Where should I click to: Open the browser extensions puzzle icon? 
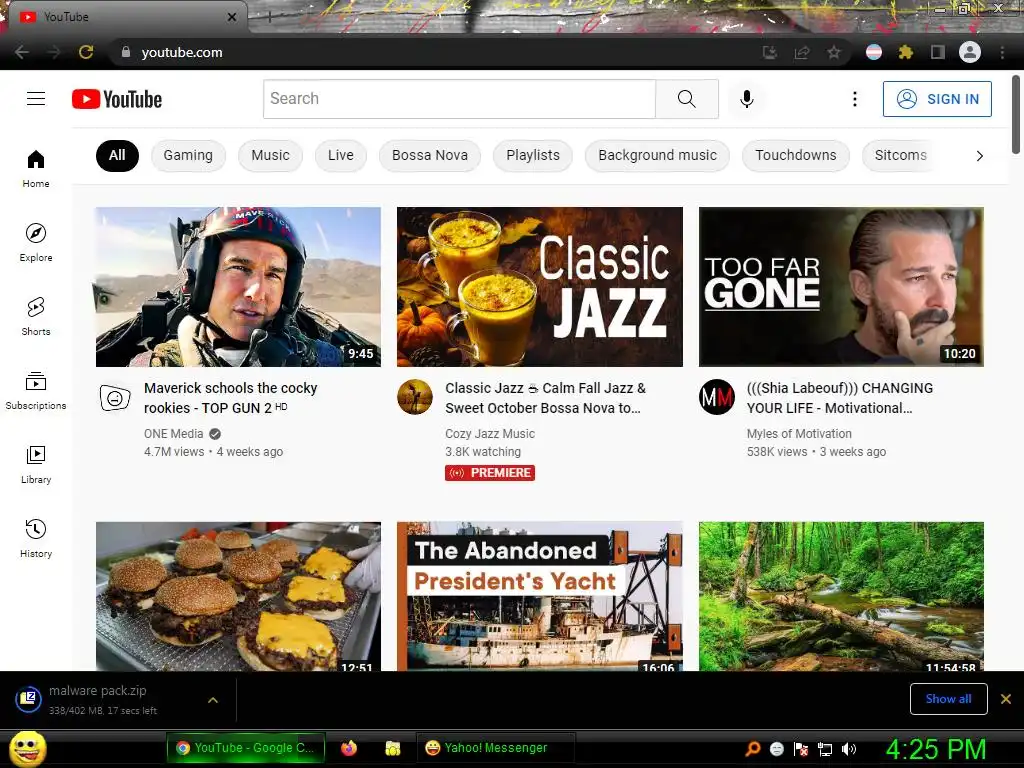pyautogui.click(x=905, y=52)
